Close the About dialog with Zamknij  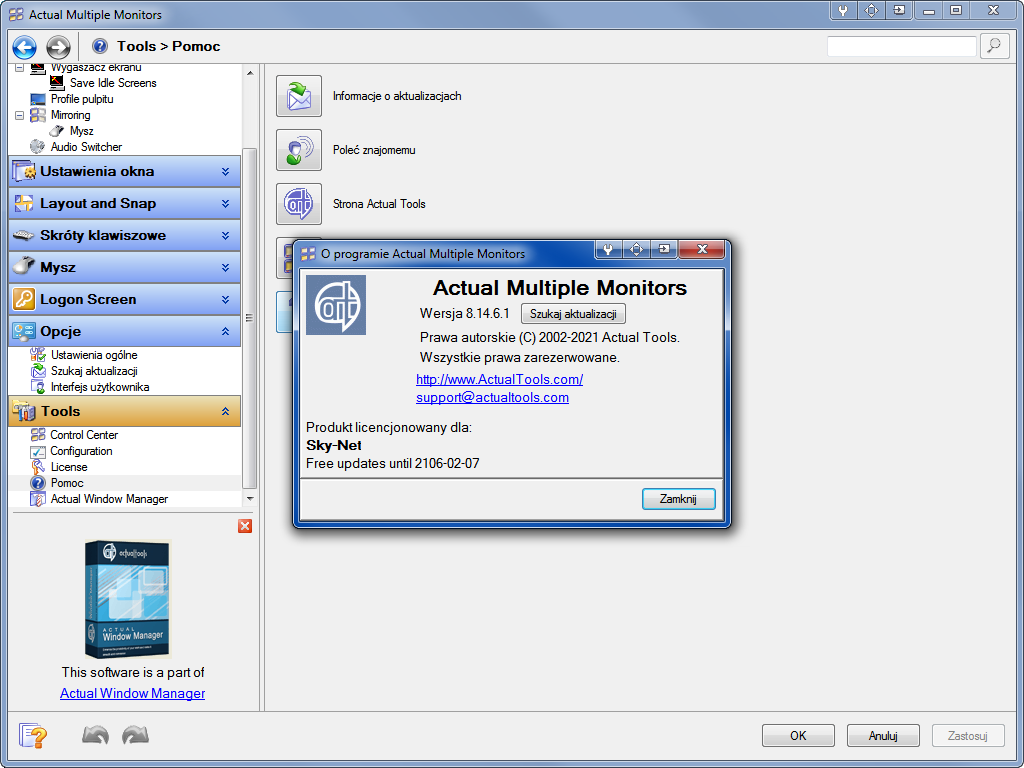(679, 499)
